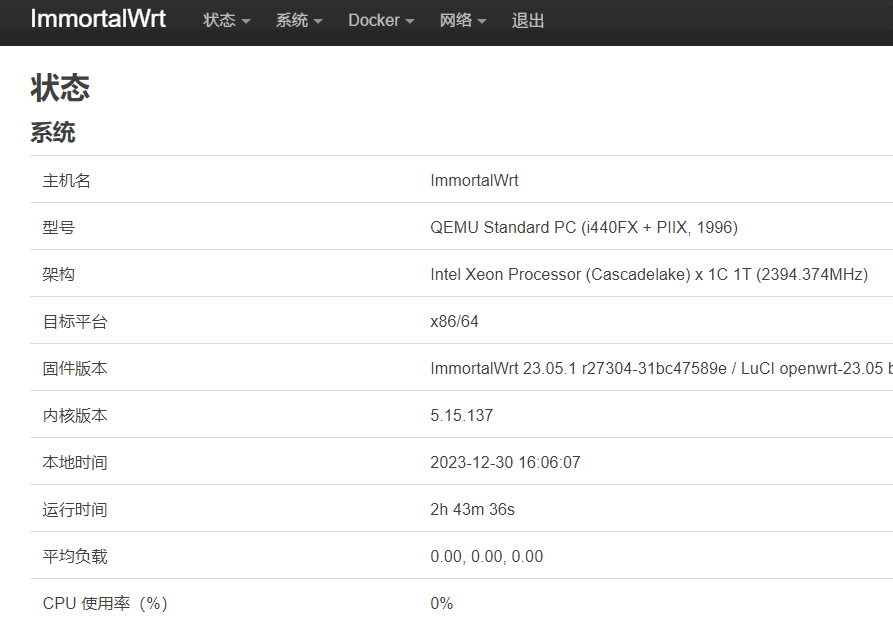Screen dimensions: 893x619
Task: Select the 主机名 row label
Action: click(x=67, y=181)
